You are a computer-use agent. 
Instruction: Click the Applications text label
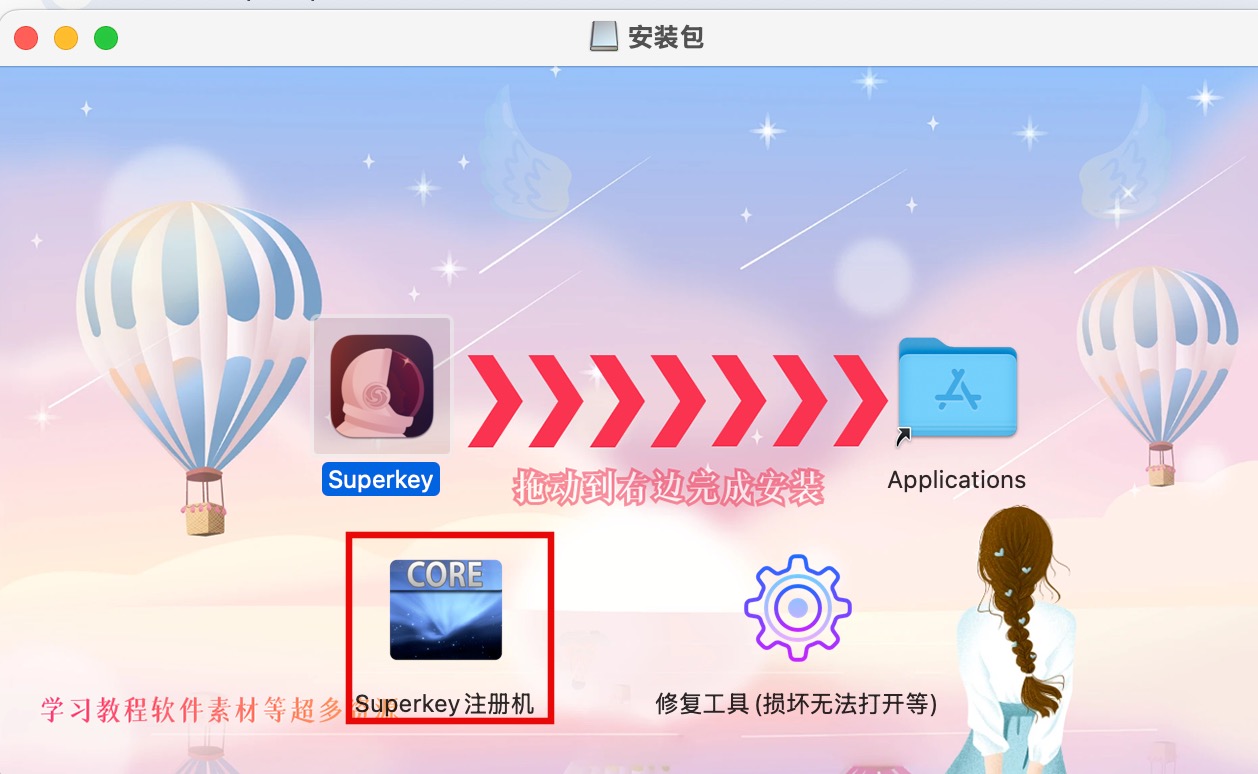pos(957,480)
